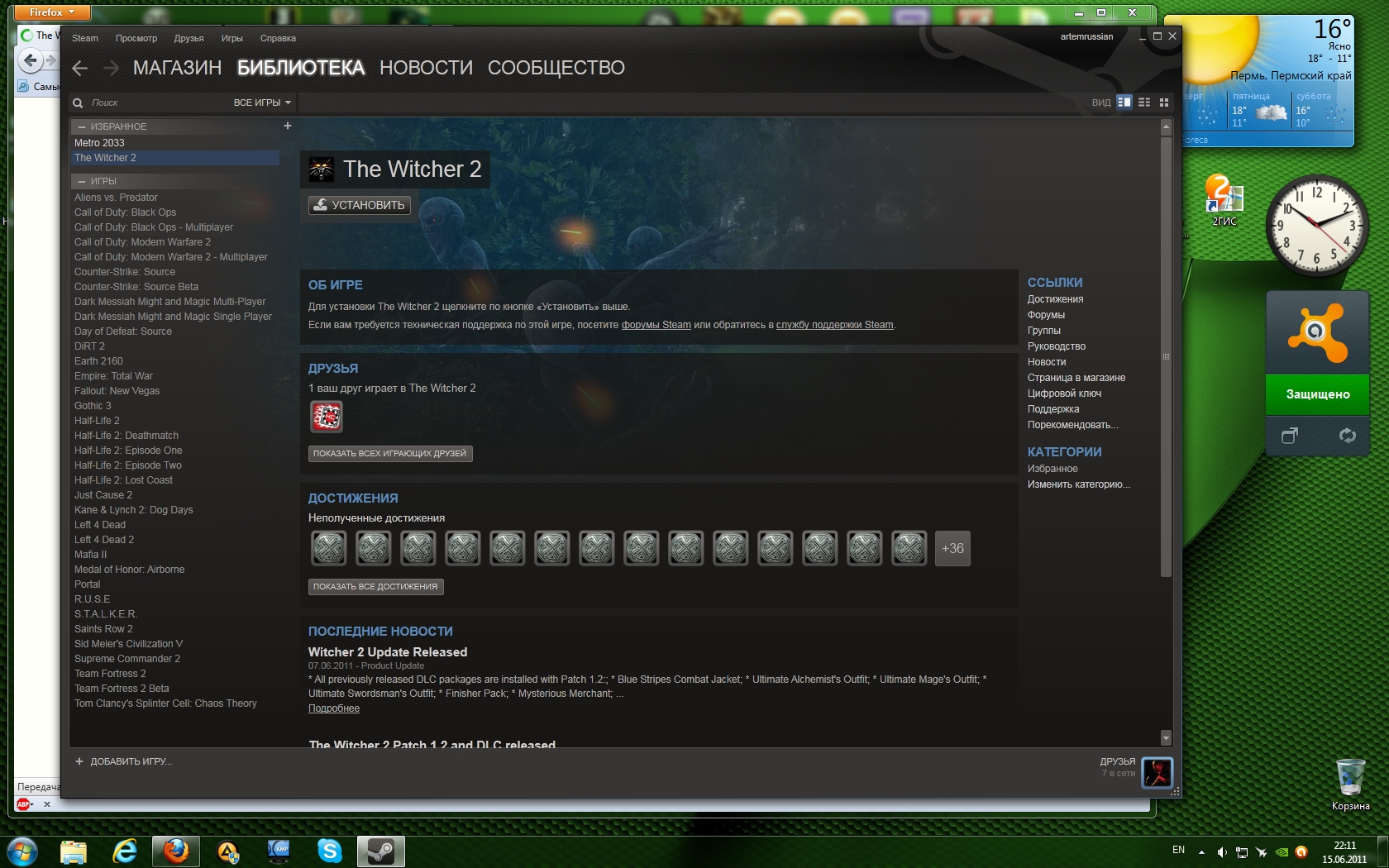Open the 2ГИС desktop shortcut
Image resolution: width=1389 pixels, height=868 pixels.
point(1224,200)
